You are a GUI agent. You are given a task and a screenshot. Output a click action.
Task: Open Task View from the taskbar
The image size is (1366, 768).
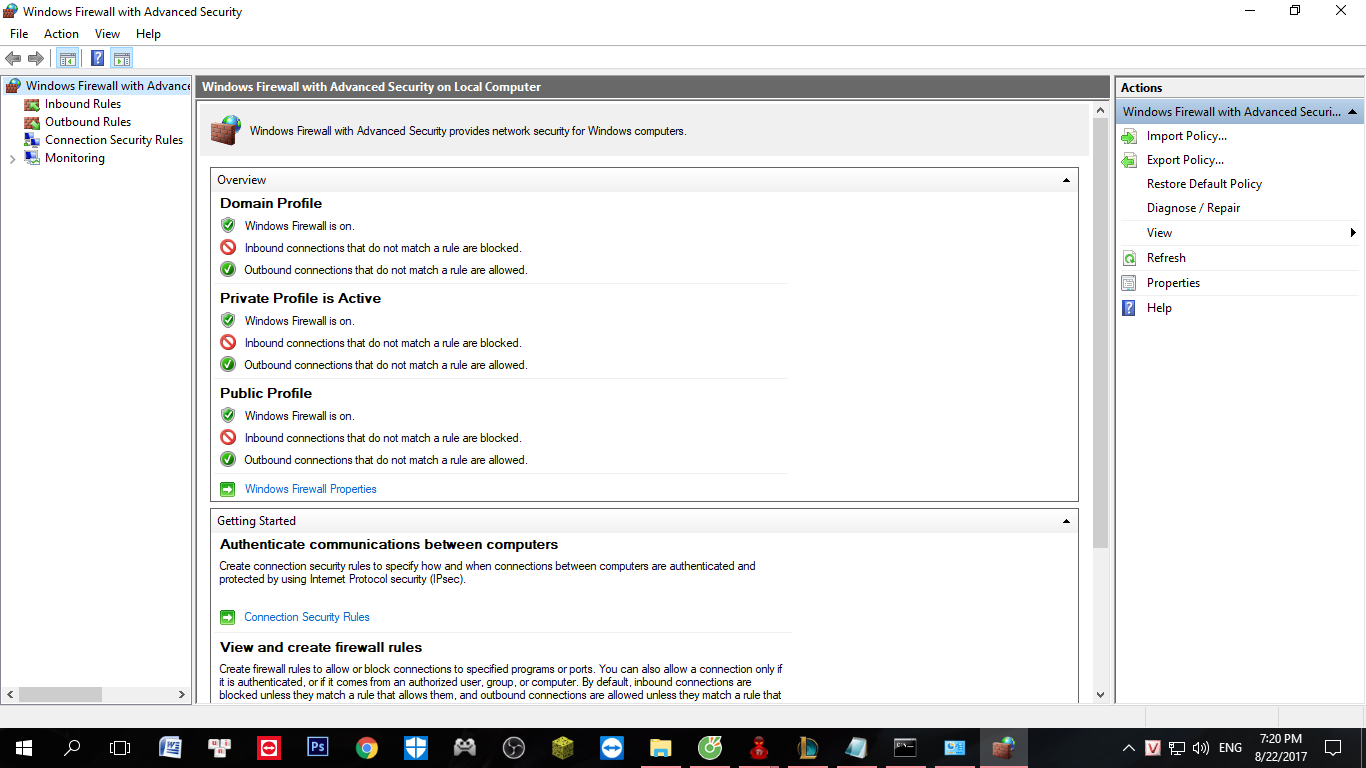[x=120, y=747]
